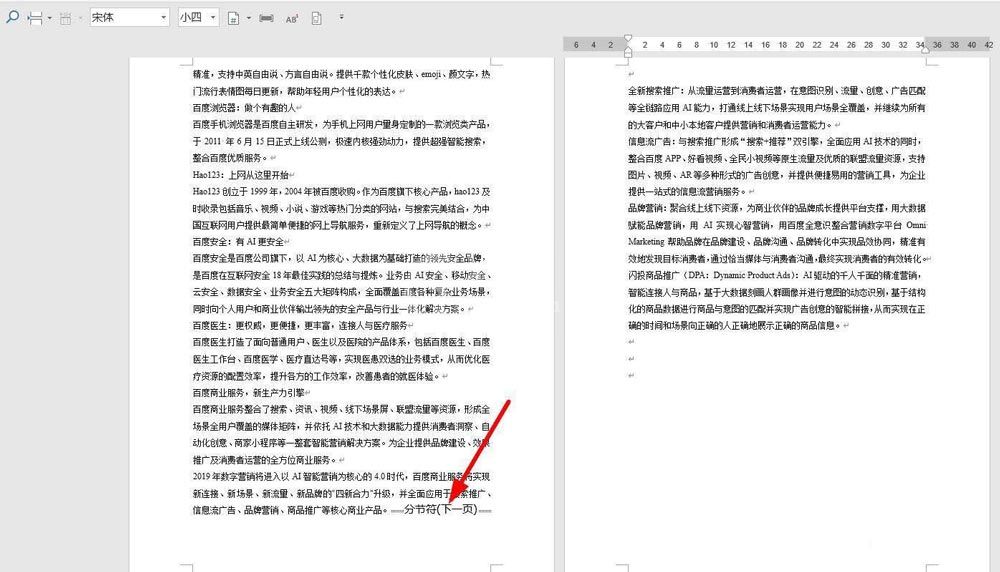Viewport: 1000px width, 572px height.
Task: Click the page number icon
Action: click(x=233, y=18)
